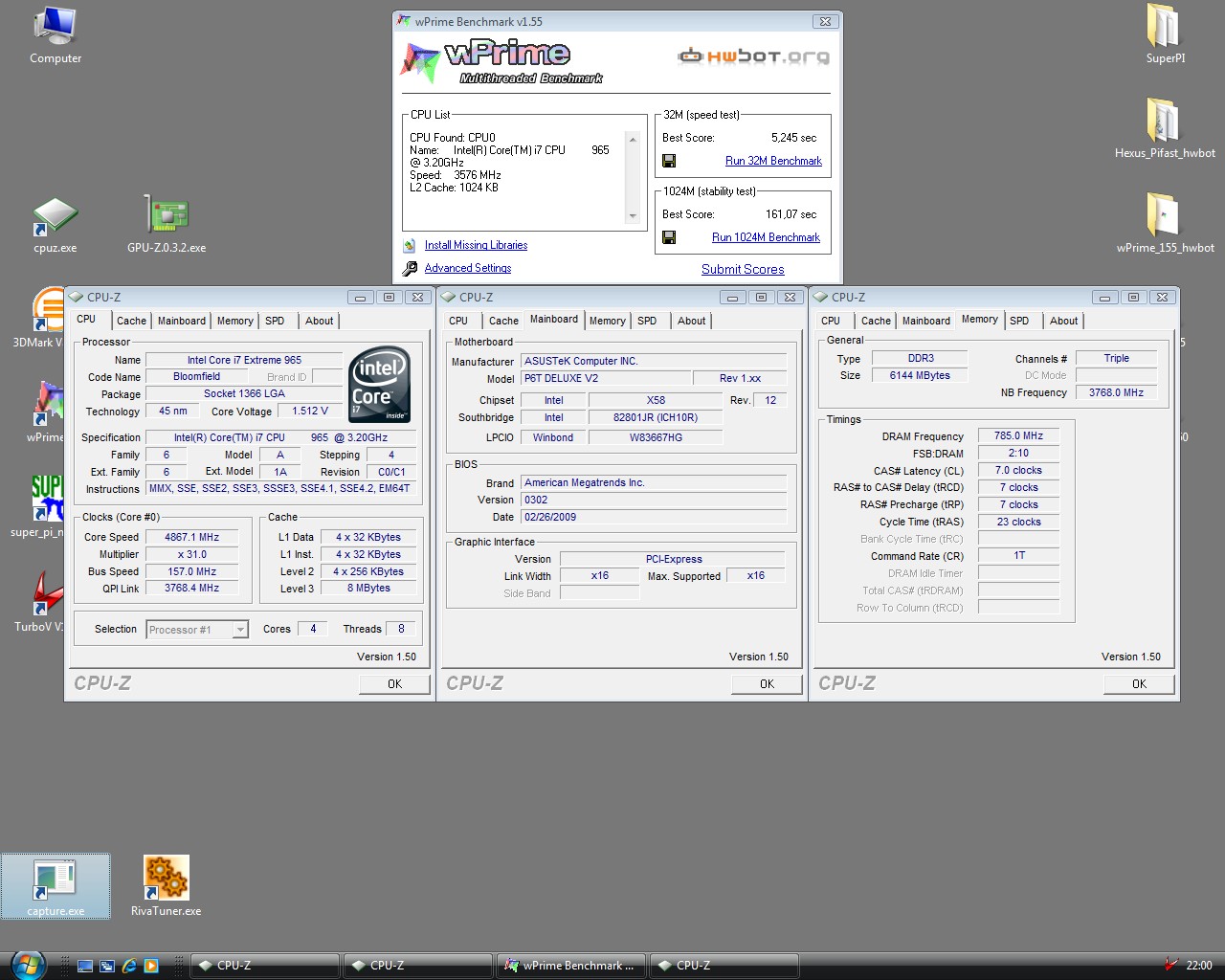Image resolution: width=1225 pixels, height=980 pixels.
Task: Open the wPrime desktop shortcut
Action: pyautogui.click(x=44, y=412)
